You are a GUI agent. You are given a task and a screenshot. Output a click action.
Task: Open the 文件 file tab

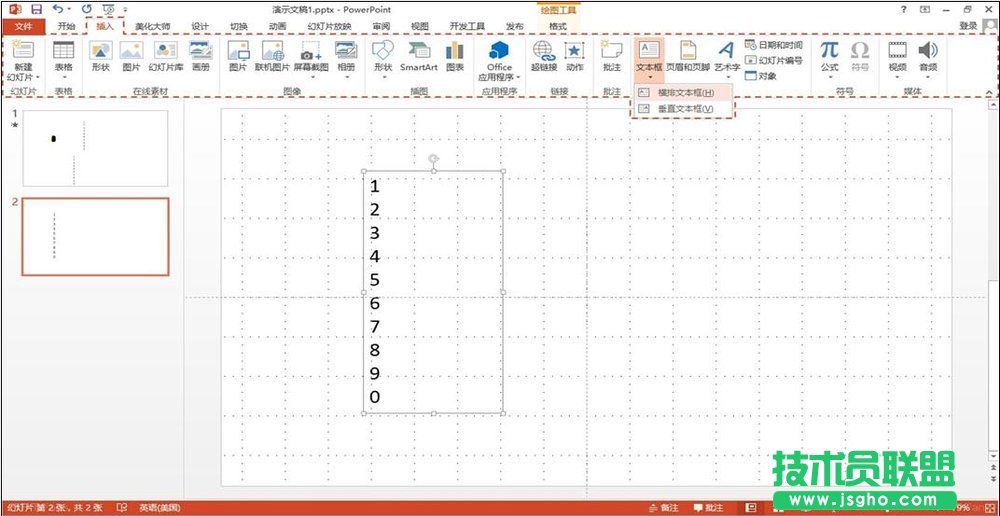pyautogui.click(x=23, y=26)
